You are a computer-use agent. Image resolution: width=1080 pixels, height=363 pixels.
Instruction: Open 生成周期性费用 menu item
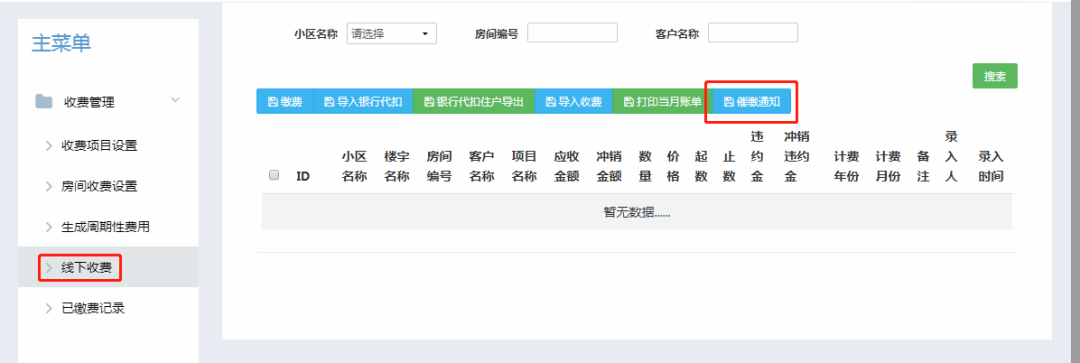(x=105, y=227)
